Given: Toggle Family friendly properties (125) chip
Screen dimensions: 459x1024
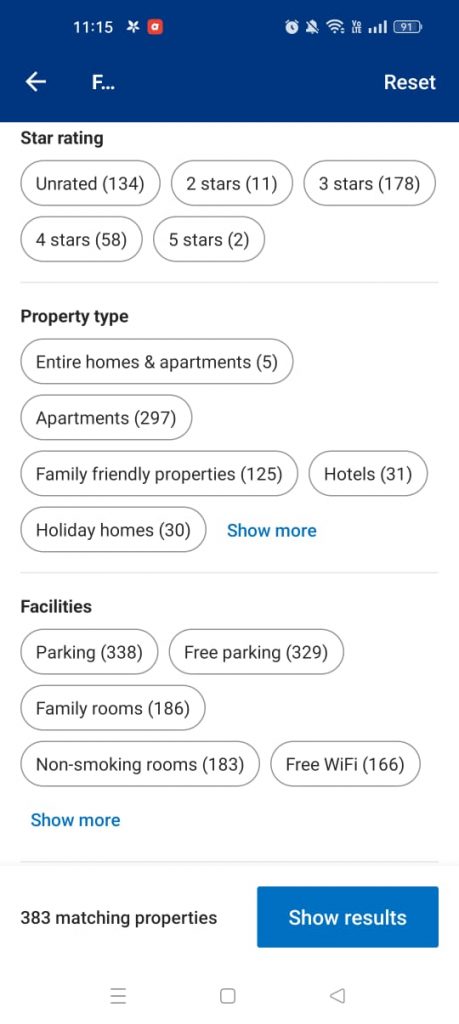Looking at the screenshot, I should pos(159,473).
